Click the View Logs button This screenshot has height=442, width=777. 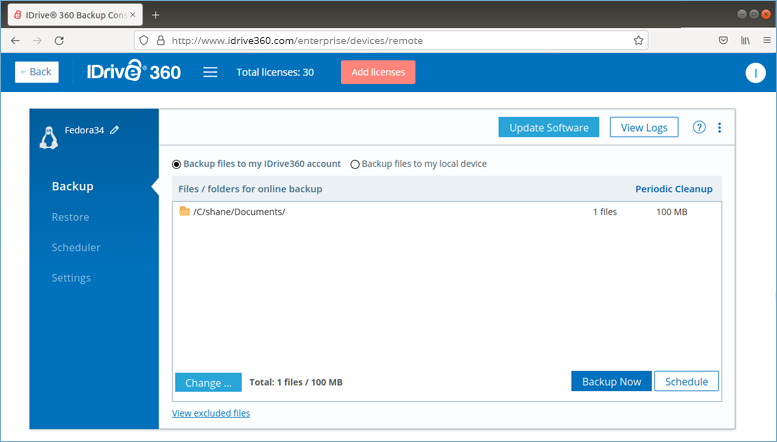pos(644,127)
